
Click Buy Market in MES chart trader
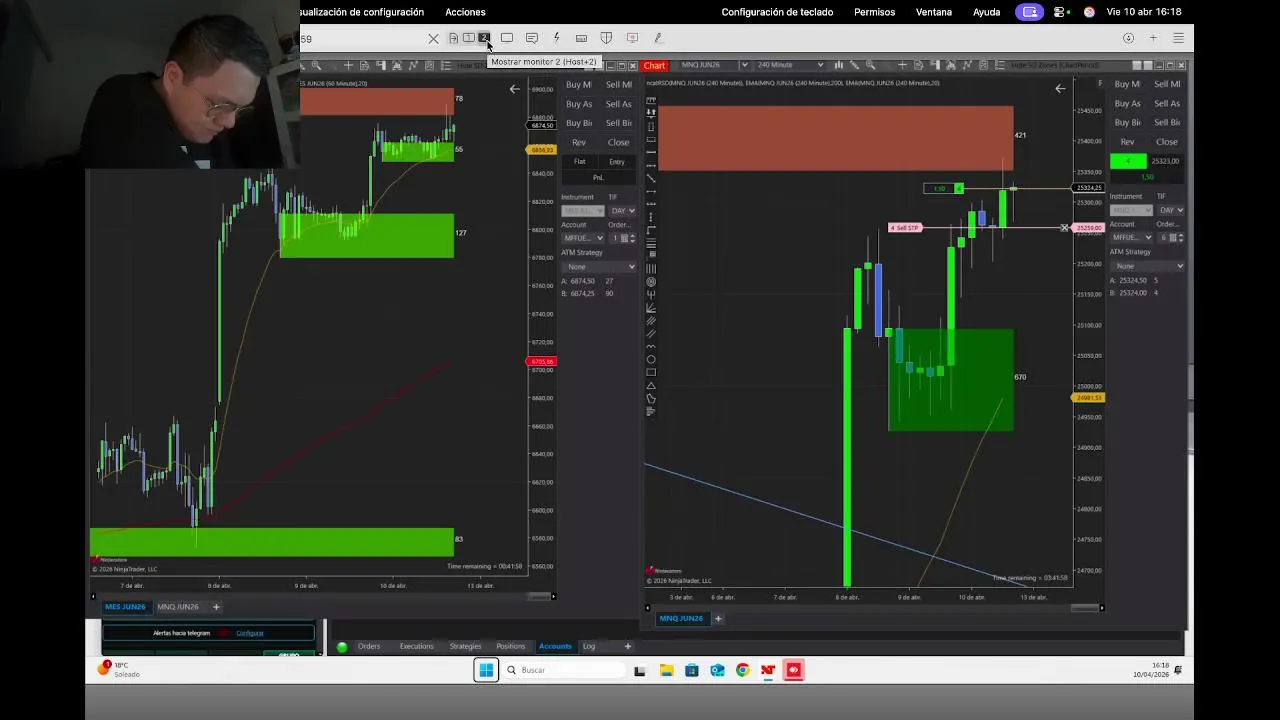(x=579, y=85)
